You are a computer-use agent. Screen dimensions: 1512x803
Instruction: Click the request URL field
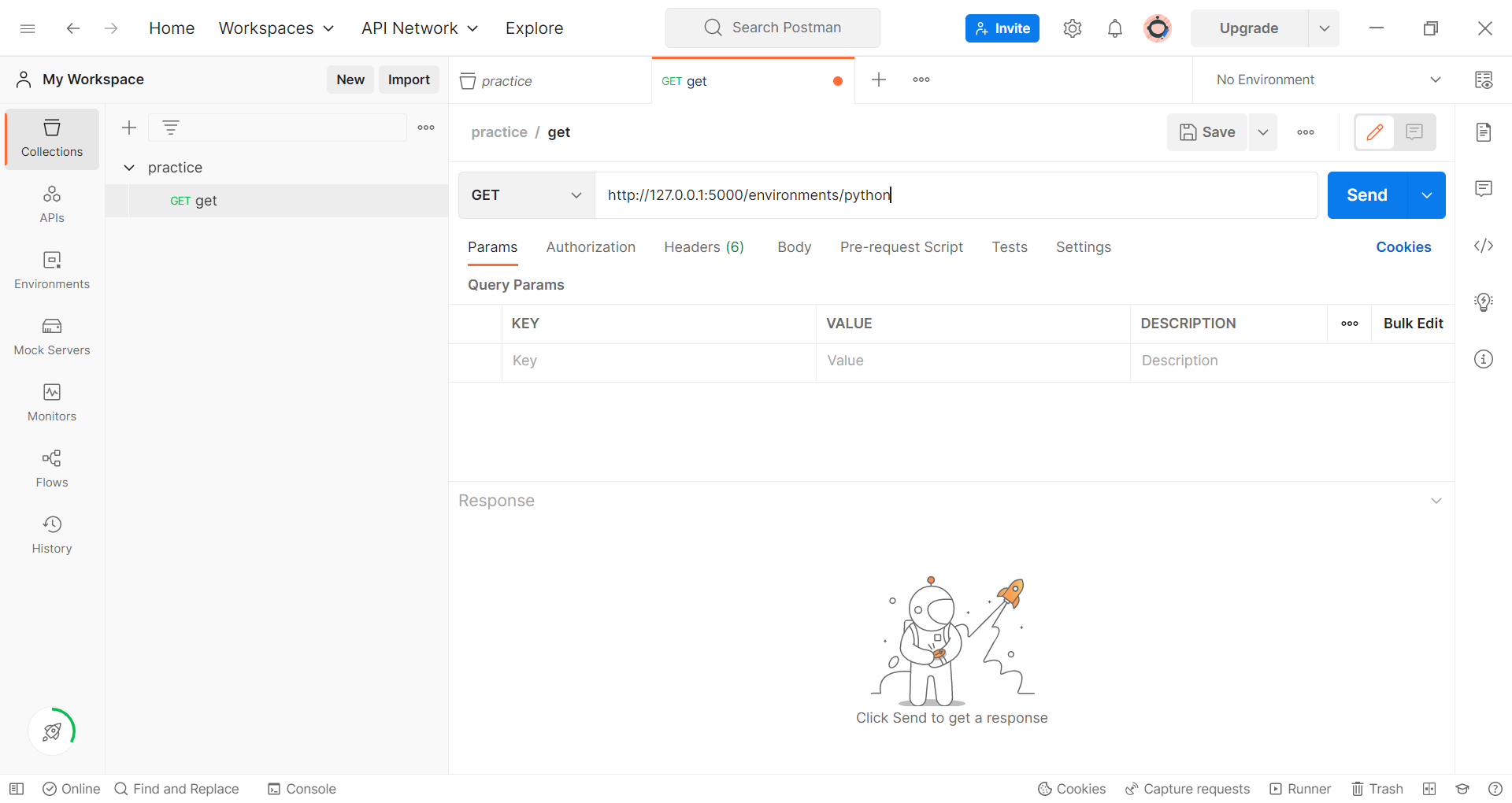[x=956, y=195]
